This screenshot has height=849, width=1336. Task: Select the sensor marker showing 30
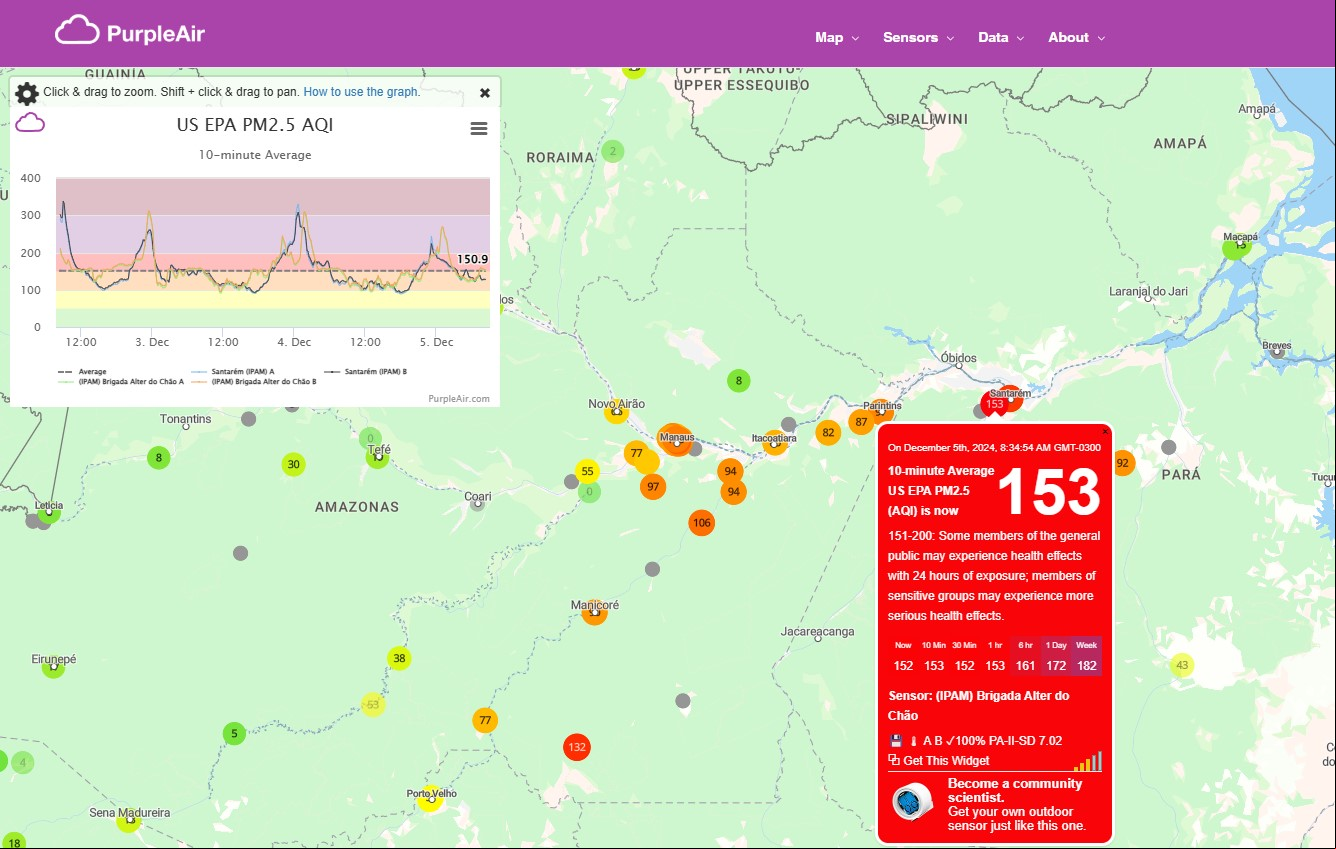tap(293, 464)
